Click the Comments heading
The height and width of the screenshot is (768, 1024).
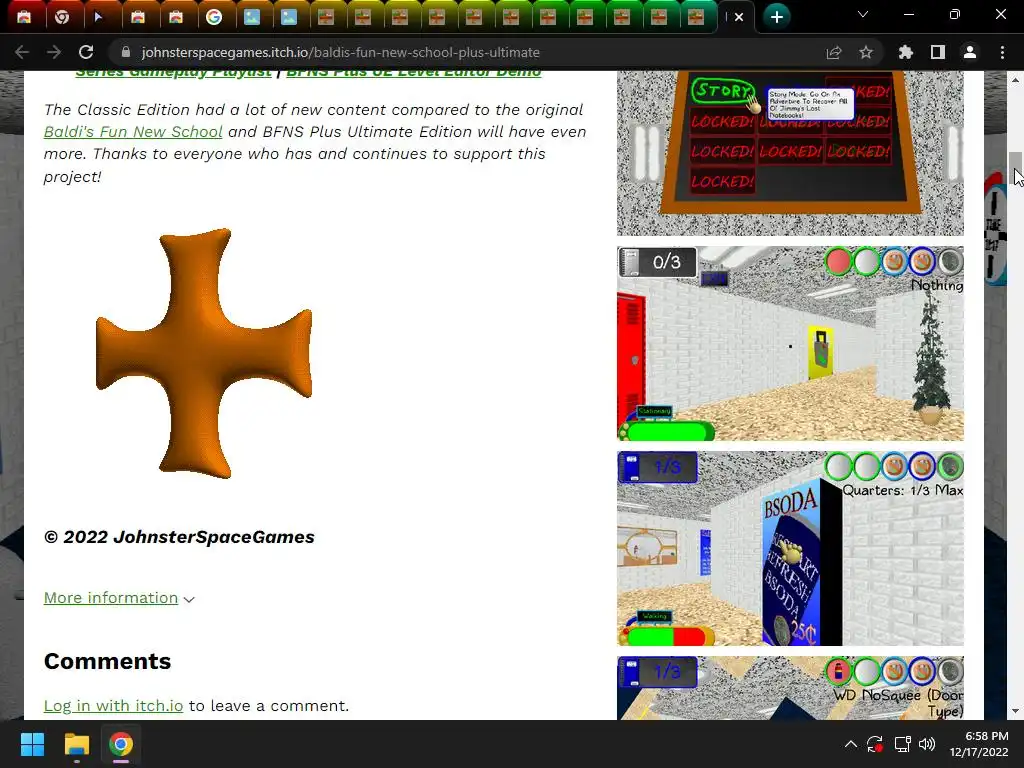(x=108, y=661)
